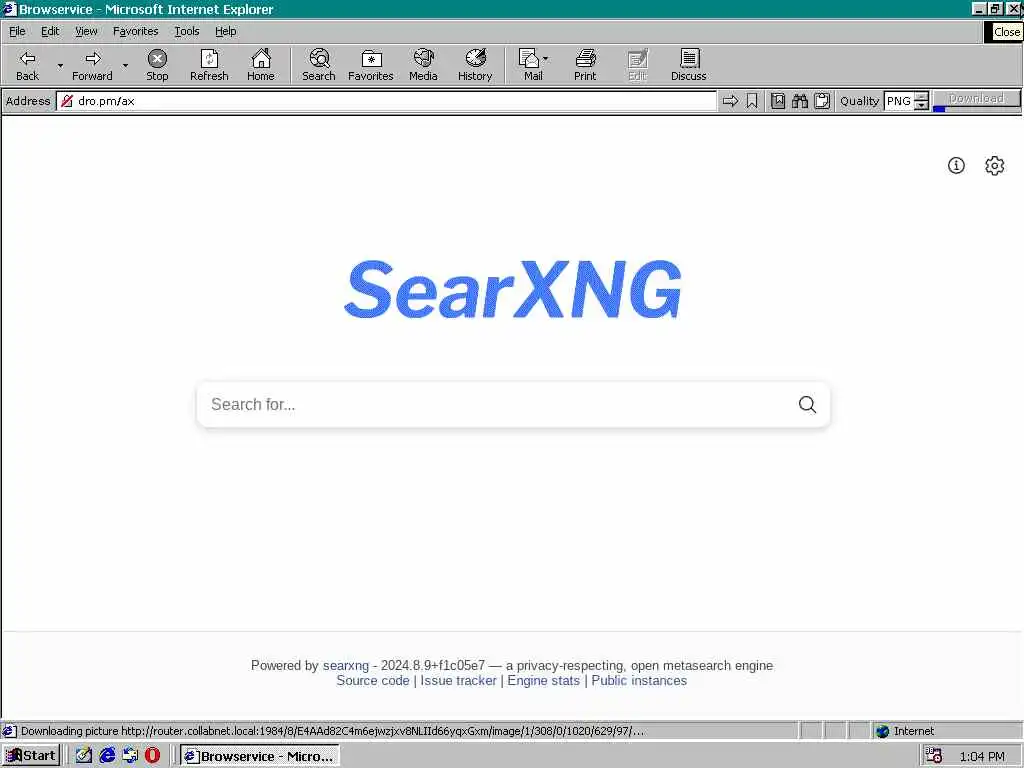This screenshot has height=768, width=1024.
Task: Click the Go arrow beside address bar
Action: point(730,101)
